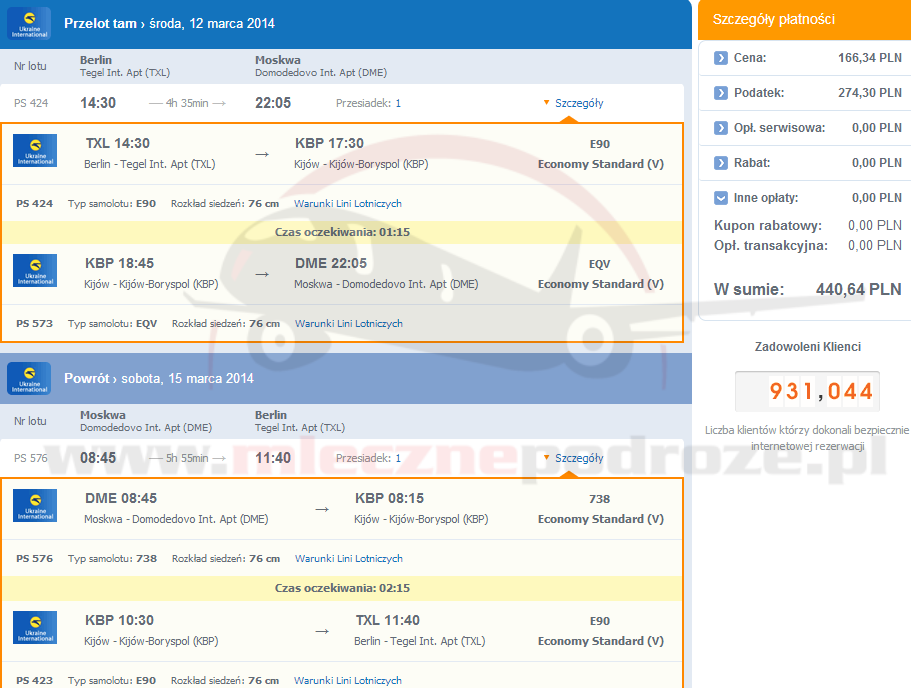This screenshot has width=911, height=688.
Task: Click the Szczegóły płatności orange header
Action: coord(804,19)
